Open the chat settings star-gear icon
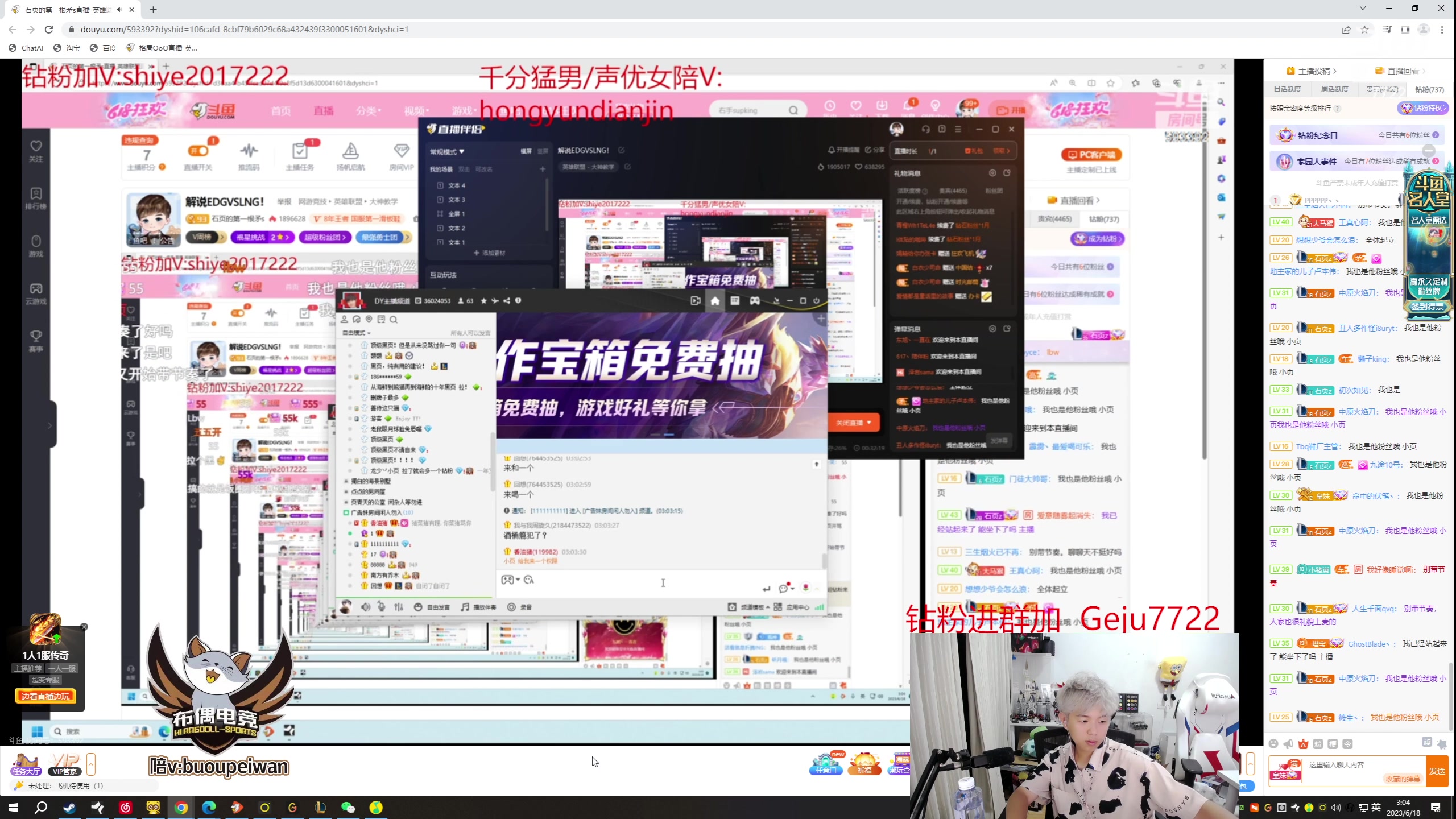The image size is (1456, 819). [1442, 744]
